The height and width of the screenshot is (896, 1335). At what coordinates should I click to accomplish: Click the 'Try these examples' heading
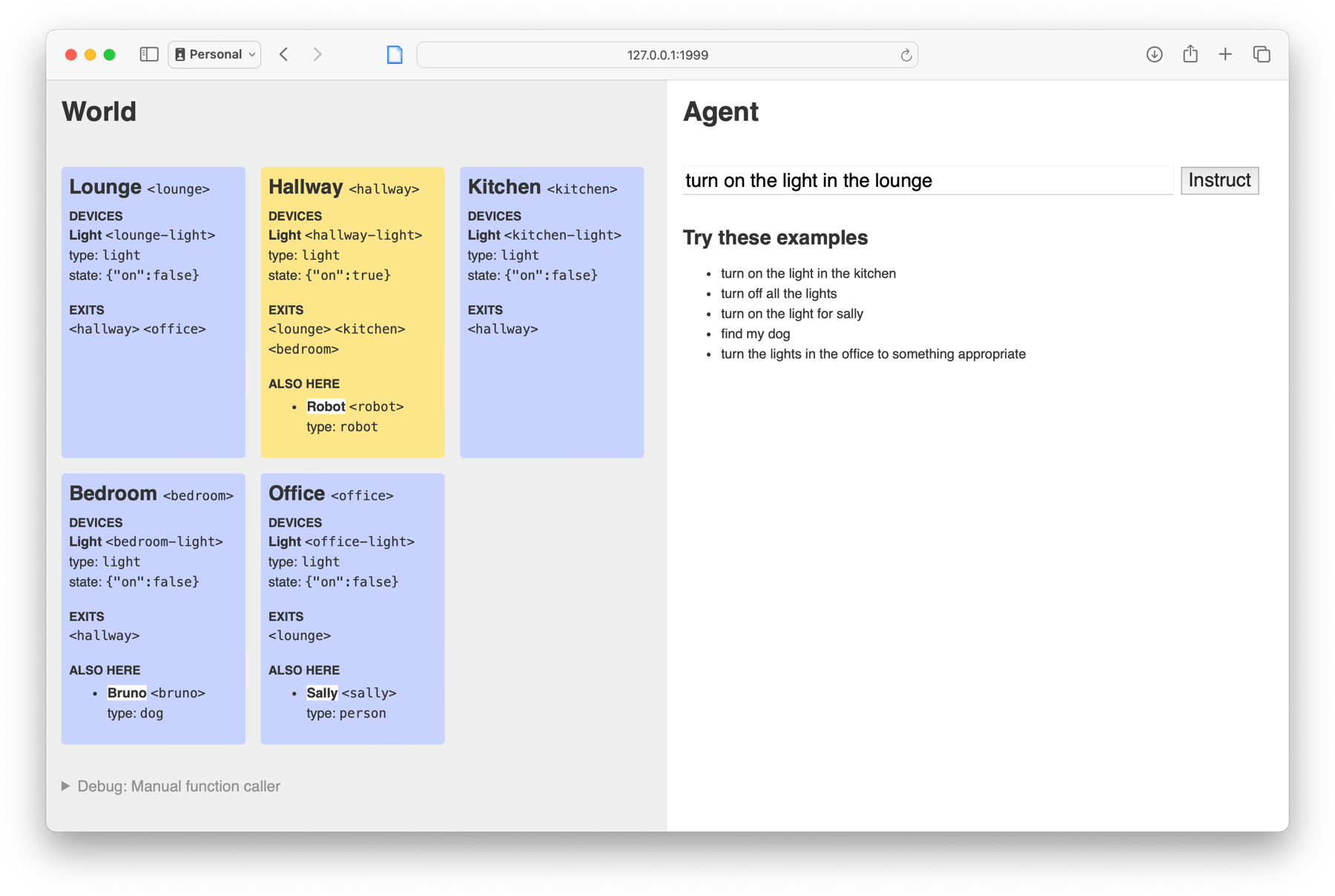click(775, 237)
